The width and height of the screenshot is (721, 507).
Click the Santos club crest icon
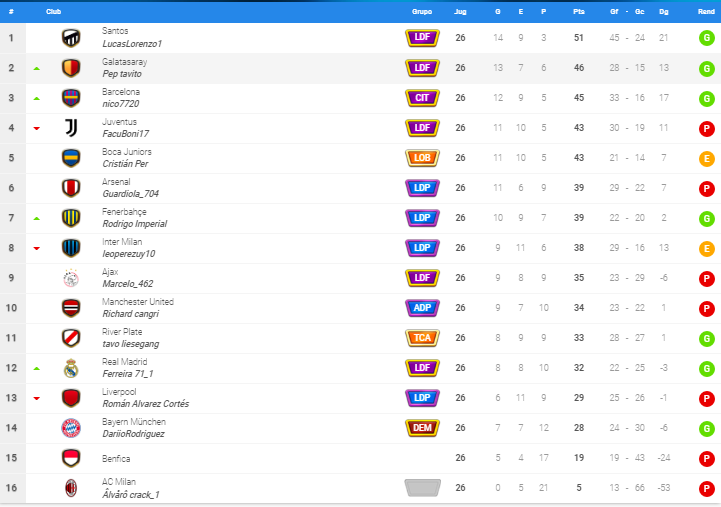tap(71, 38)
